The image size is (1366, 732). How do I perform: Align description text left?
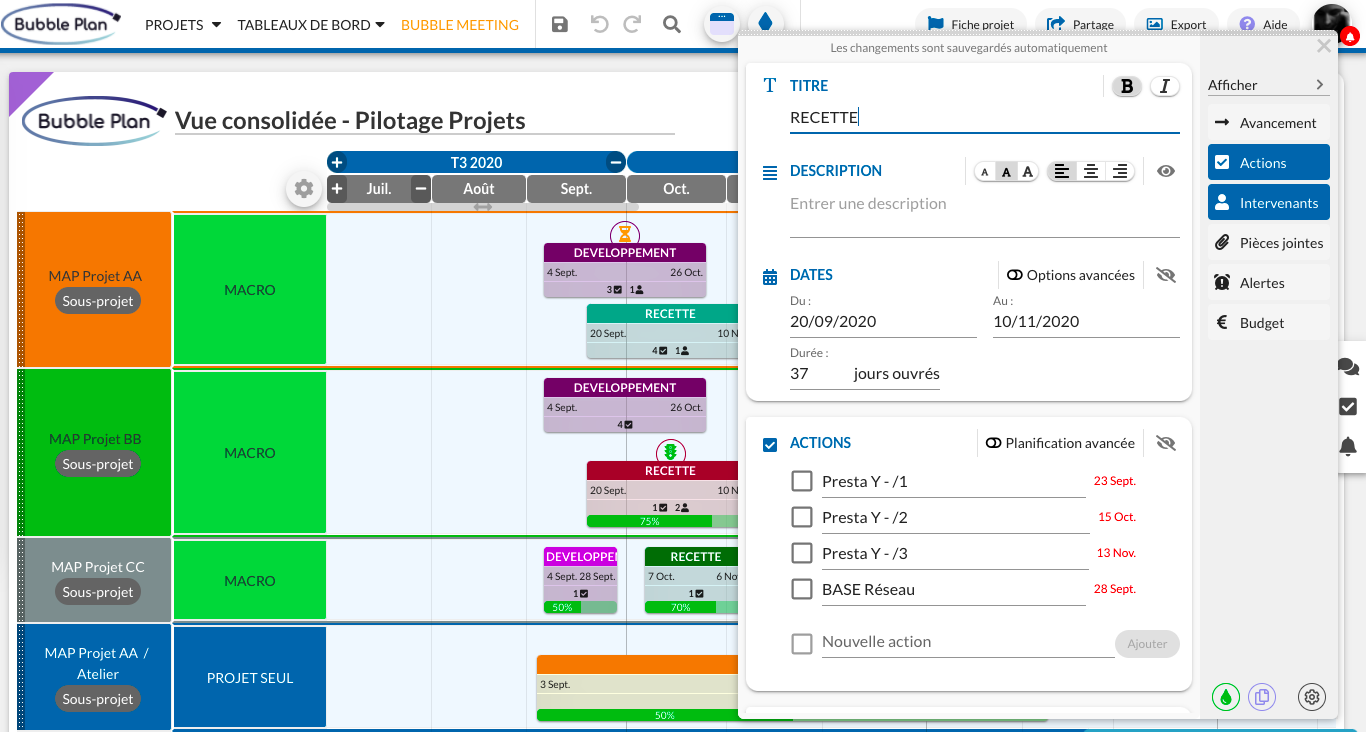tap(1061, 172)
